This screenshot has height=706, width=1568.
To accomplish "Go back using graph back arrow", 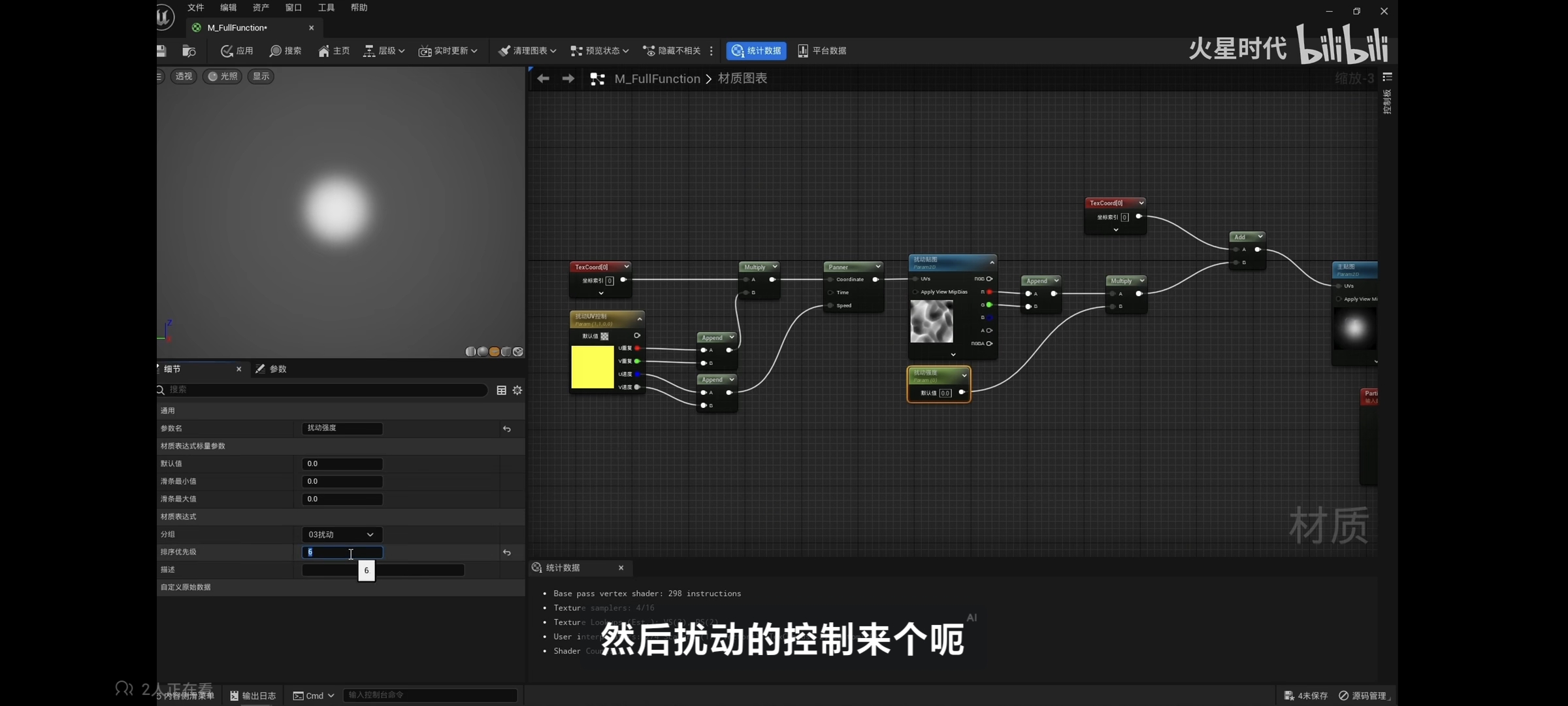I will coord(543,78).
